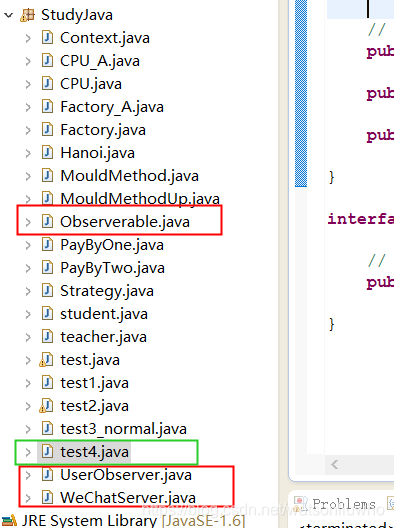The width and height of the screenshot is (394, 528).
Task: Expand the Factory.java tree node
Action: [28, 130]
